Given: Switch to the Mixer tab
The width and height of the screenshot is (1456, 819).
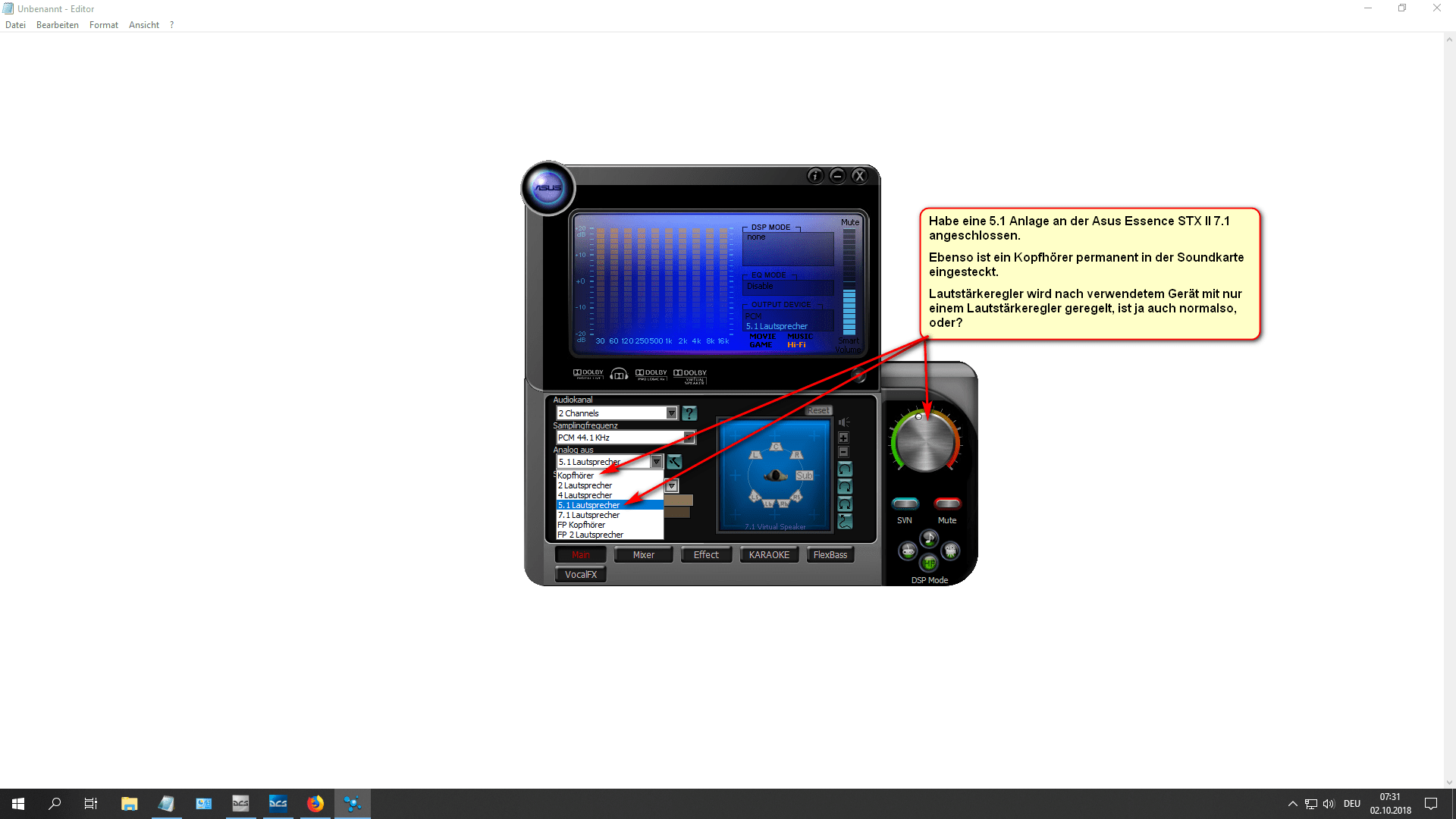Looking at the screenshot, I should point(644,555).
